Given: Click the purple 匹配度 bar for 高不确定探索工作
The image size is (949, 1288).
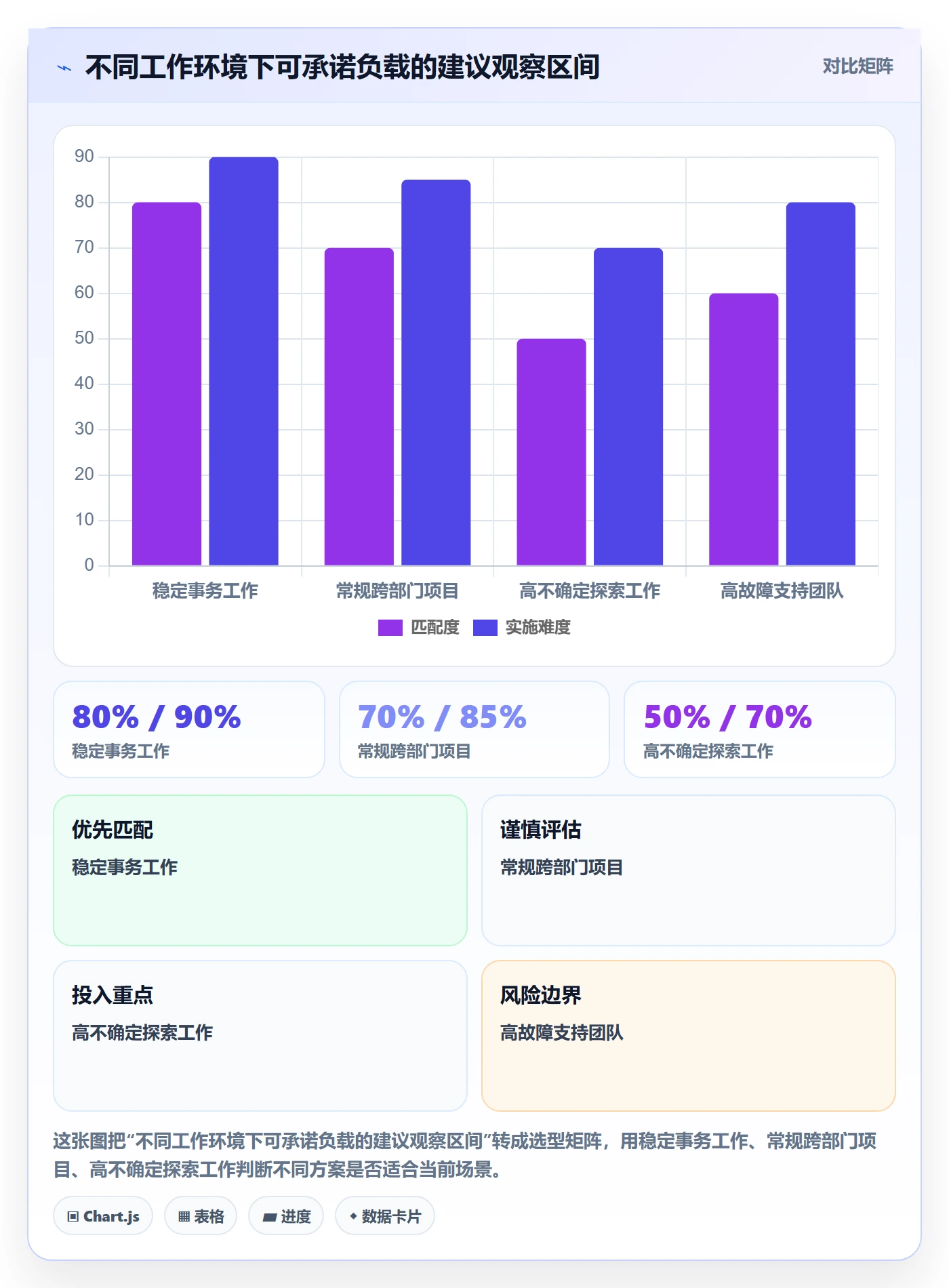Looking at the screenshot, I should coord(551,452).
